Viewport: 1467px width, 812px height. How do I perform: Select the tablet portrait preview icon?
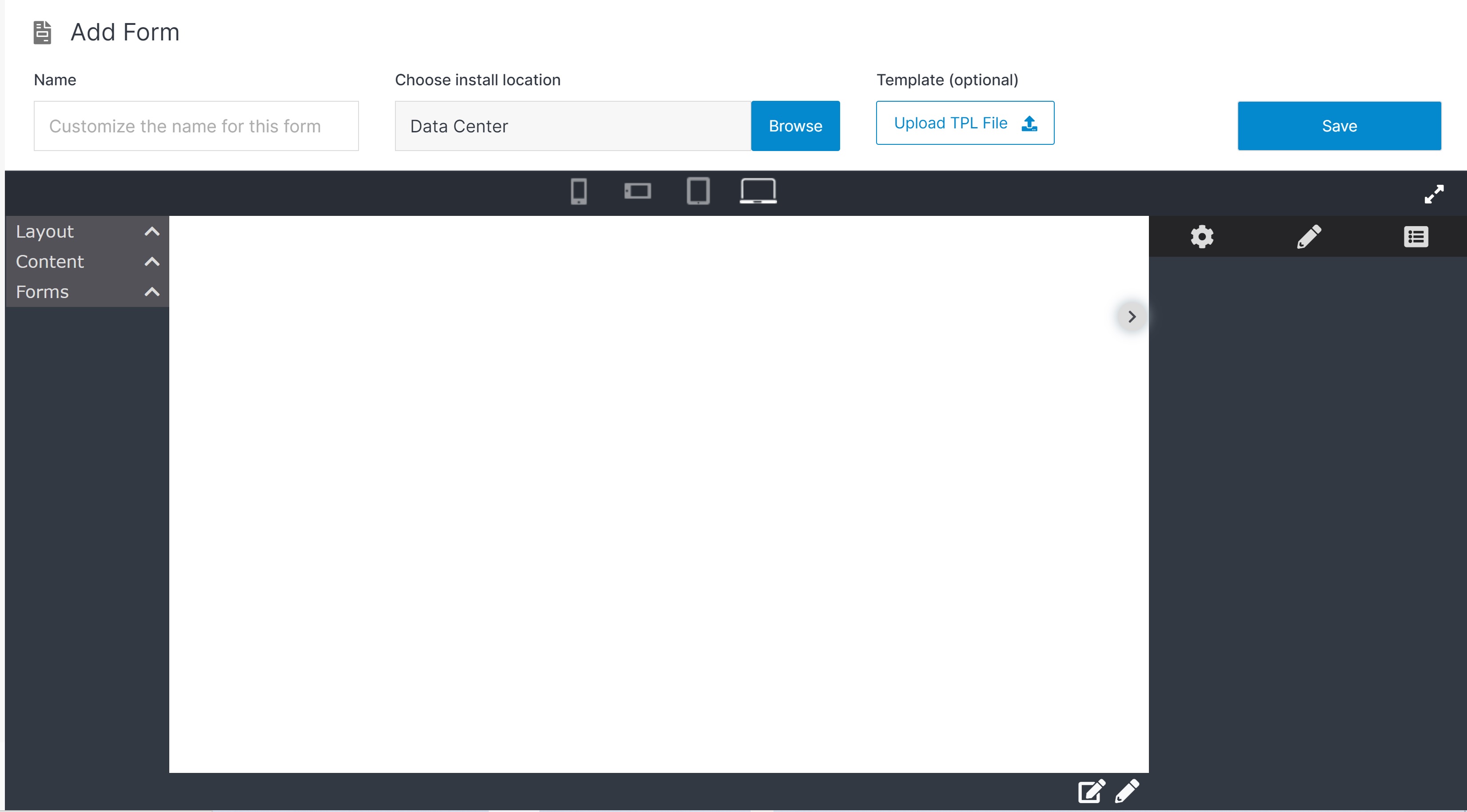click(x=697, y=190)
